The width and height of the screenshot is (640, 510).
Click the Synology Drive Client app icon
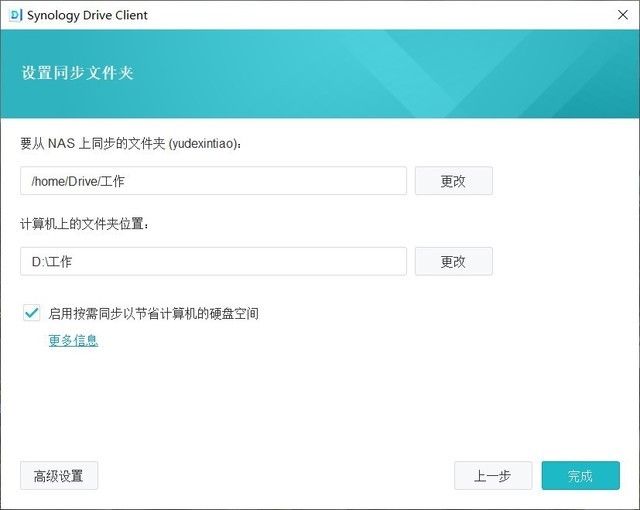point(16,16)
